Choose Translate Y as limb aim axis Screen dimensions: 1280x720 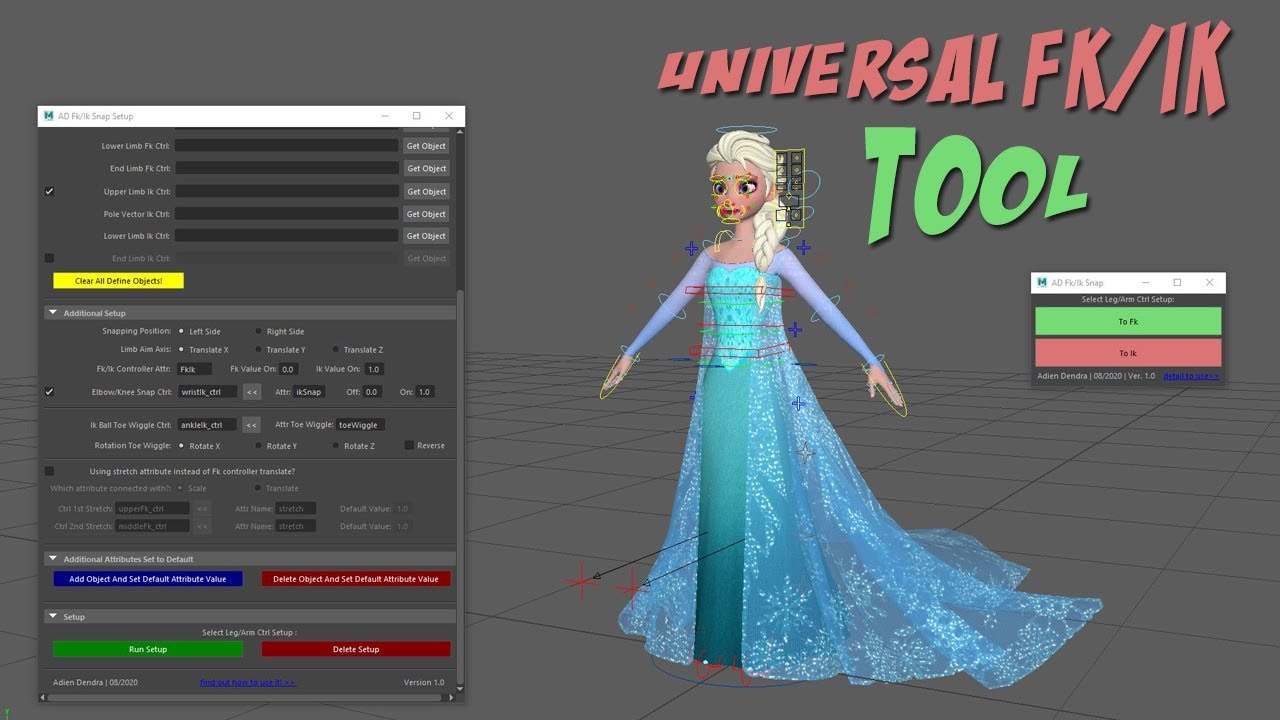tap(258, 350)
